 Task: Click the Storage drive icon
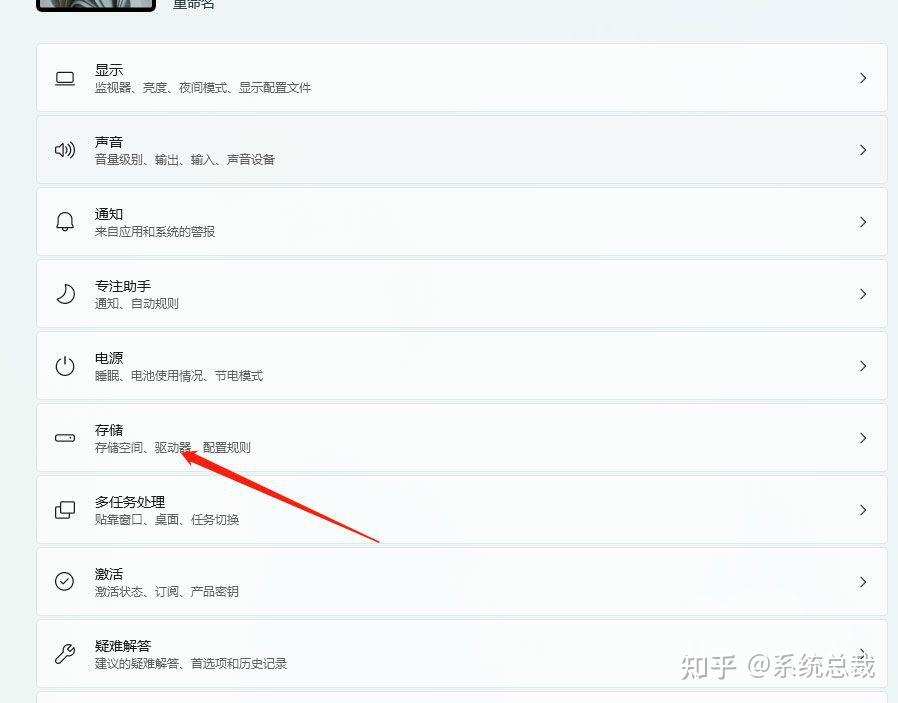(65, 438)
